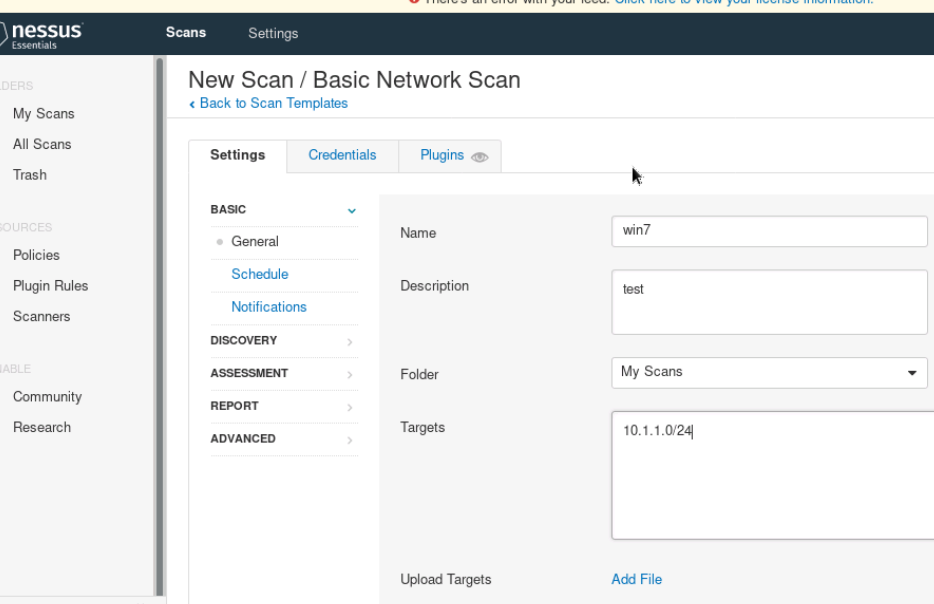Click the eye icon on Plugins tab
Viewport: 934px width, 604px height.
pos(480,157)
